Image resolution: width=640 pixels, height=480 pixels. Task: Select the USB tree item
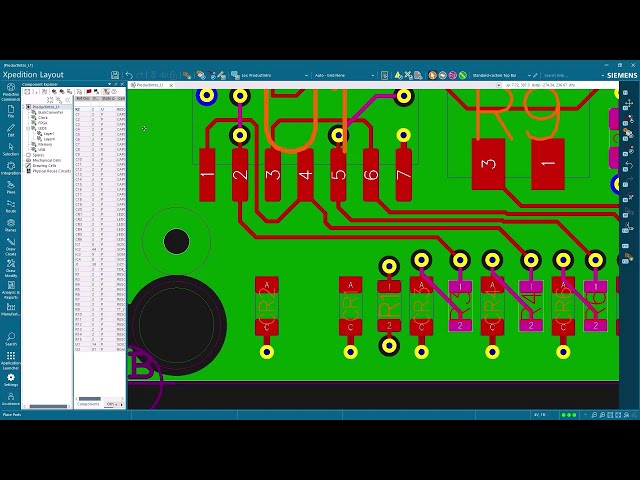pos(42,149)
